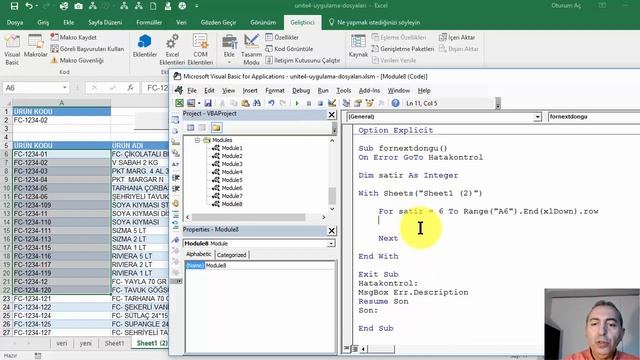Image resolution: width=640 pixels, height=360 pixels.
Task: Toggle Design Mode icon in VBA toolbar
Action: pyautogui.click(x=332, y=103)
